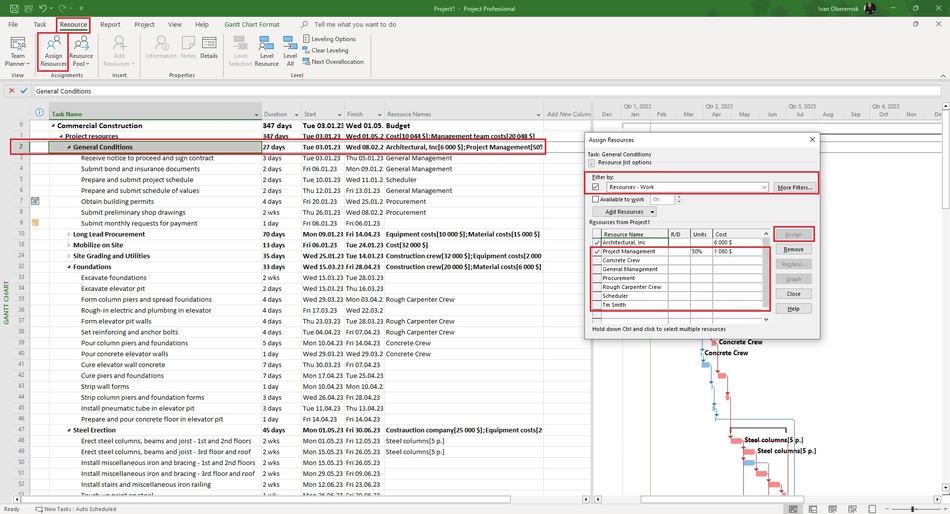Switch to the Report tab
950x514 pixels.
[x=110, y=25]
